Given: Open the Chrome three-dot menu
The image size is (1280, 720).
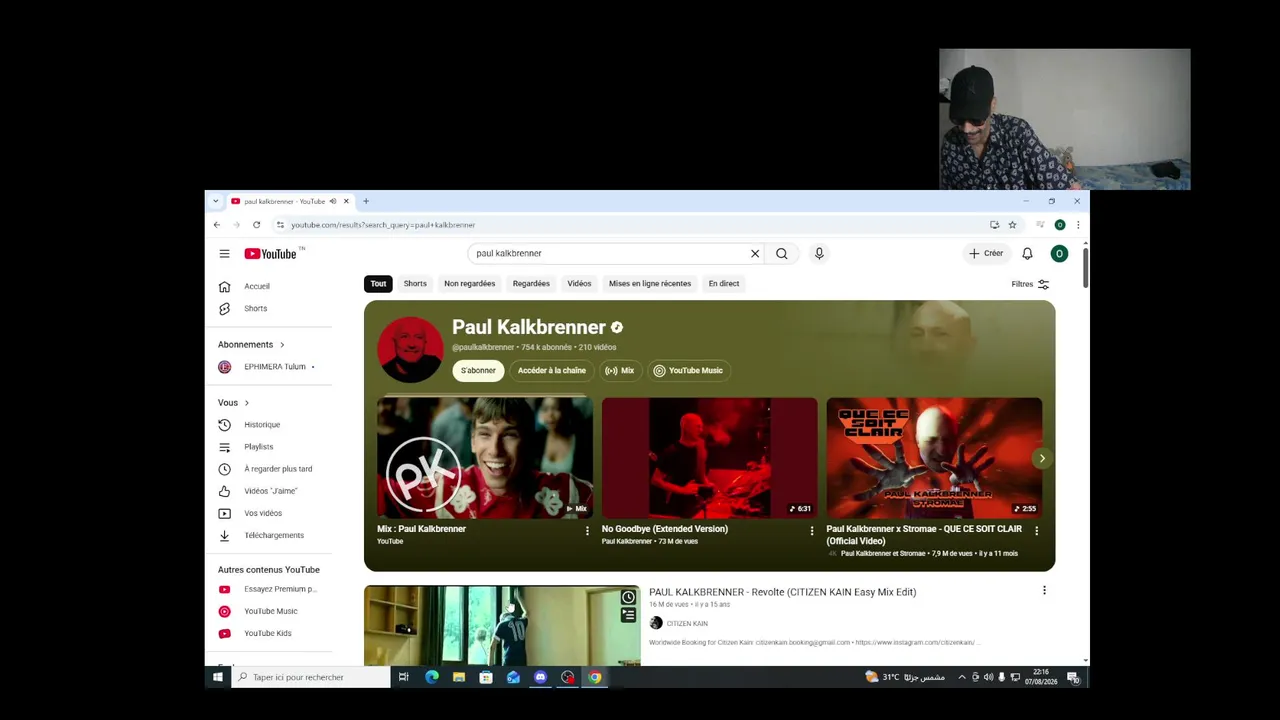Looking at the screenshot, I should click(x=1077, y=225).
